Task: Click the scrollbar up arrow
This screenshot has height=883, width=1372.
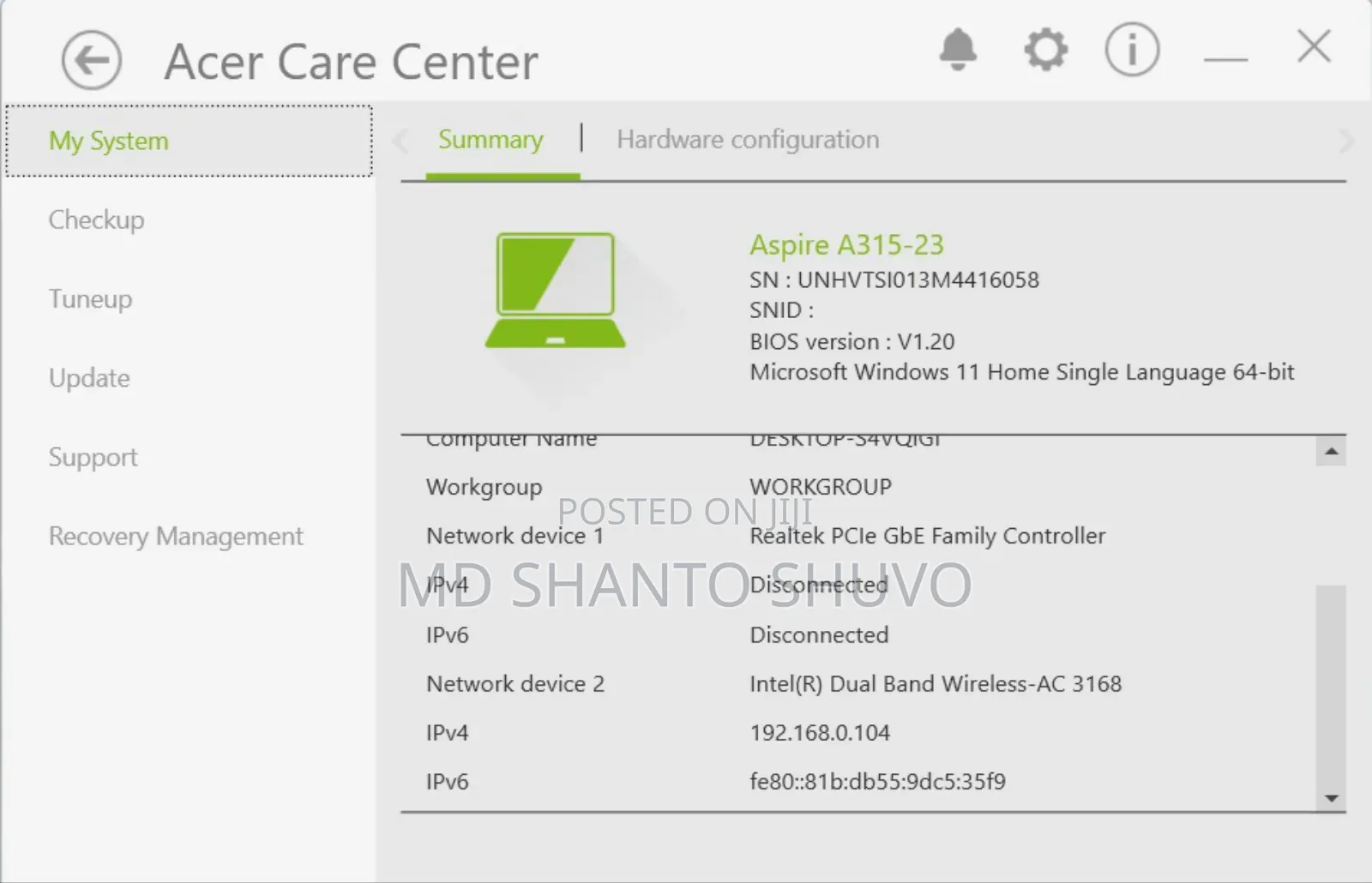Action: tap(1331, 451)
